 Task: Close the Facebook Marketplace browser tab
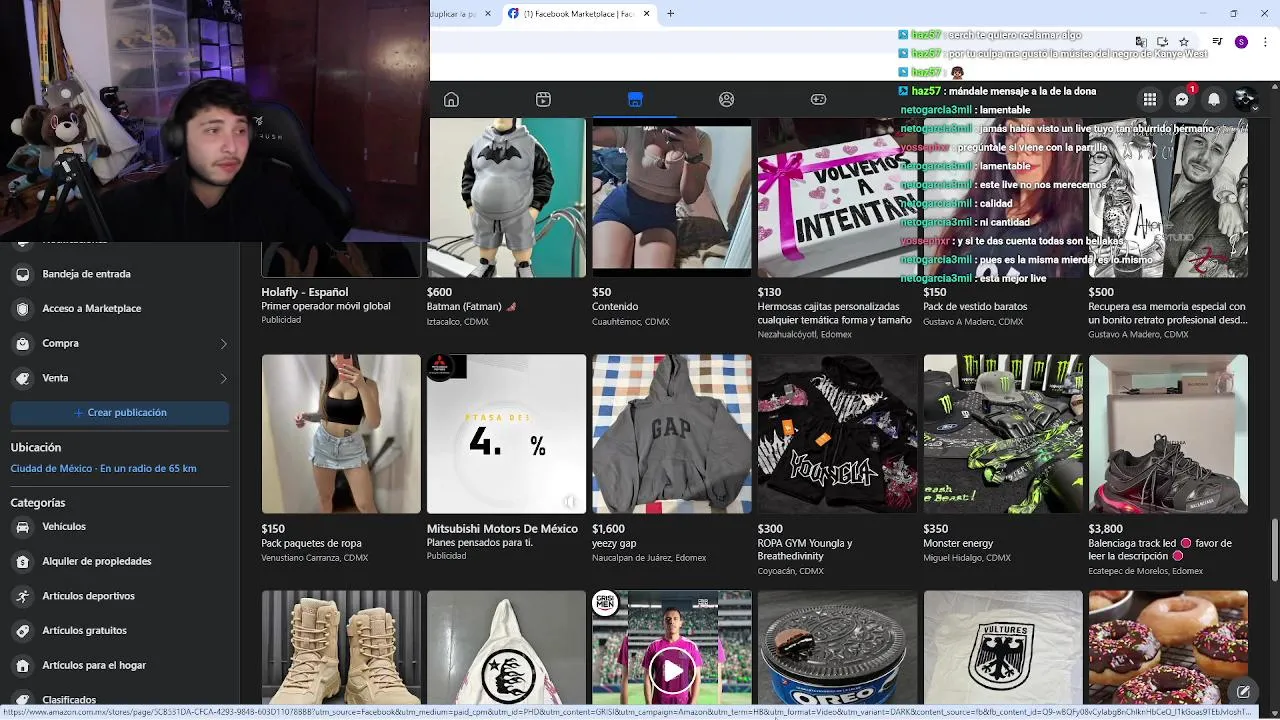[646, 14]
